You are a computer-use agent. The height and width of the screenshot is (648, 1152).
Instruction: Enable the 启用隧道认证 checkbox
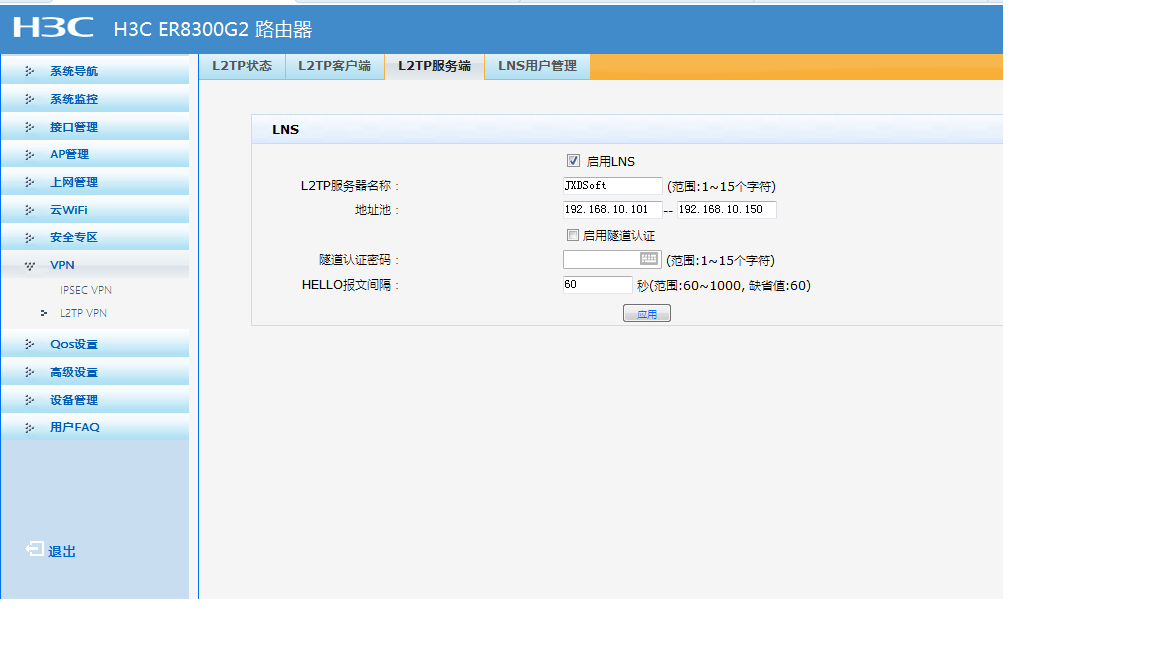[x=572, y=235]
